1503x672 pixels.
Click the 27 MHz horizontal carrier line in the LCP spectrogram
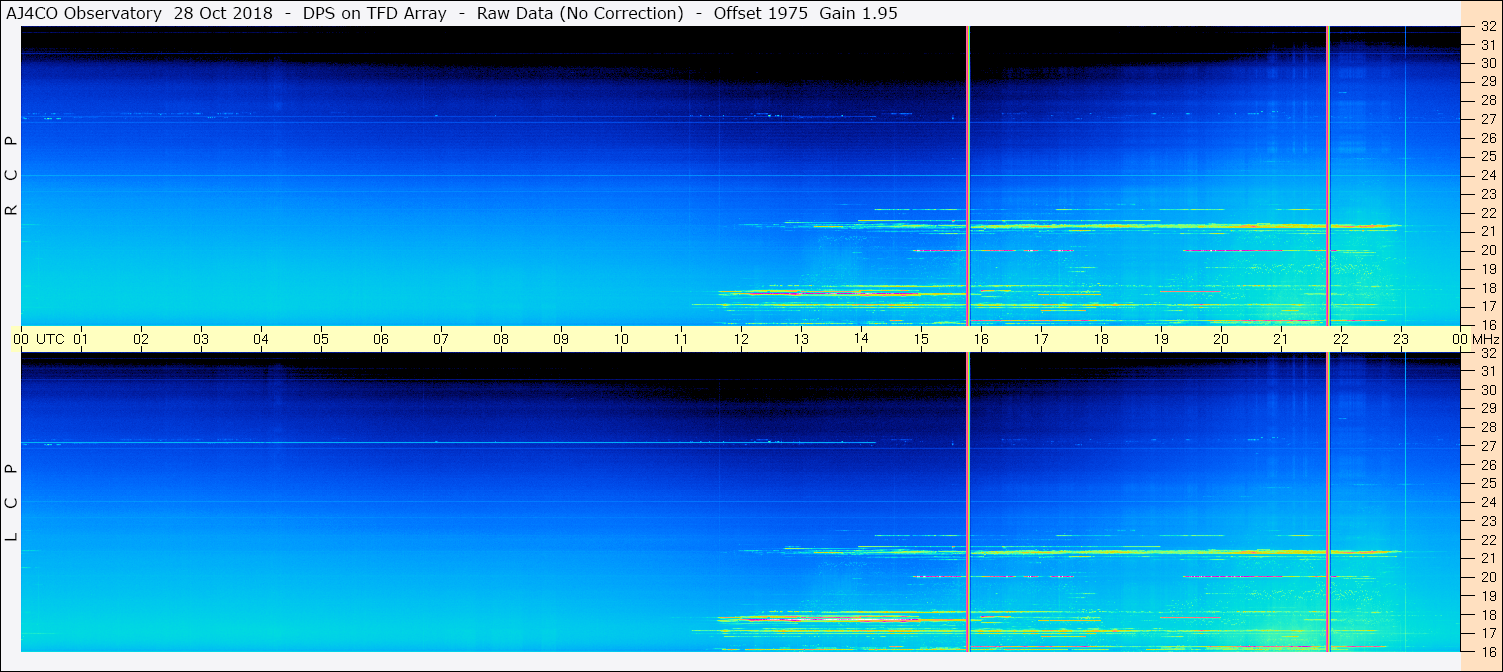point(448,442)
